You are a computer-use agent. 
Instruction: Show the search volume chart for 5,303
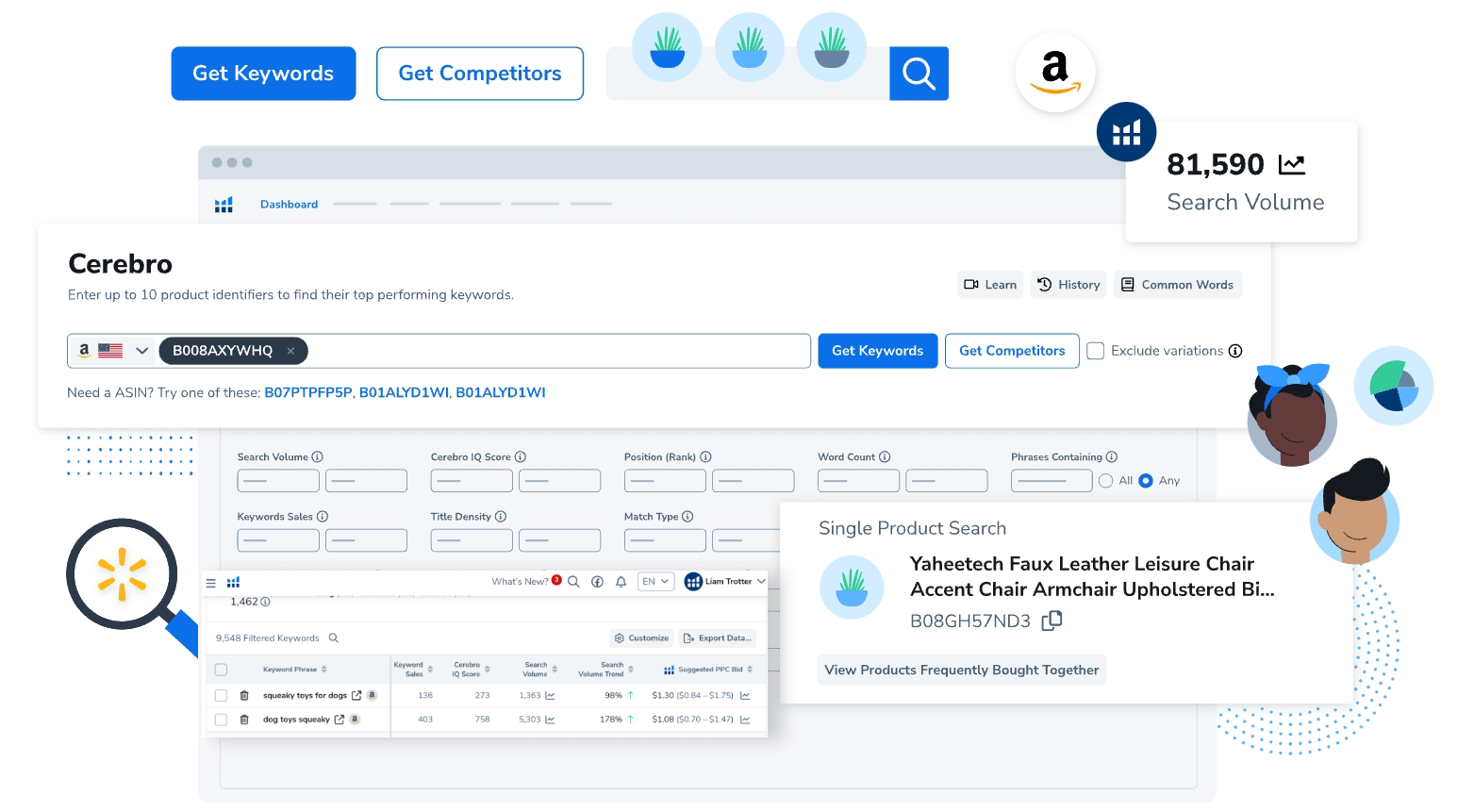550,720
